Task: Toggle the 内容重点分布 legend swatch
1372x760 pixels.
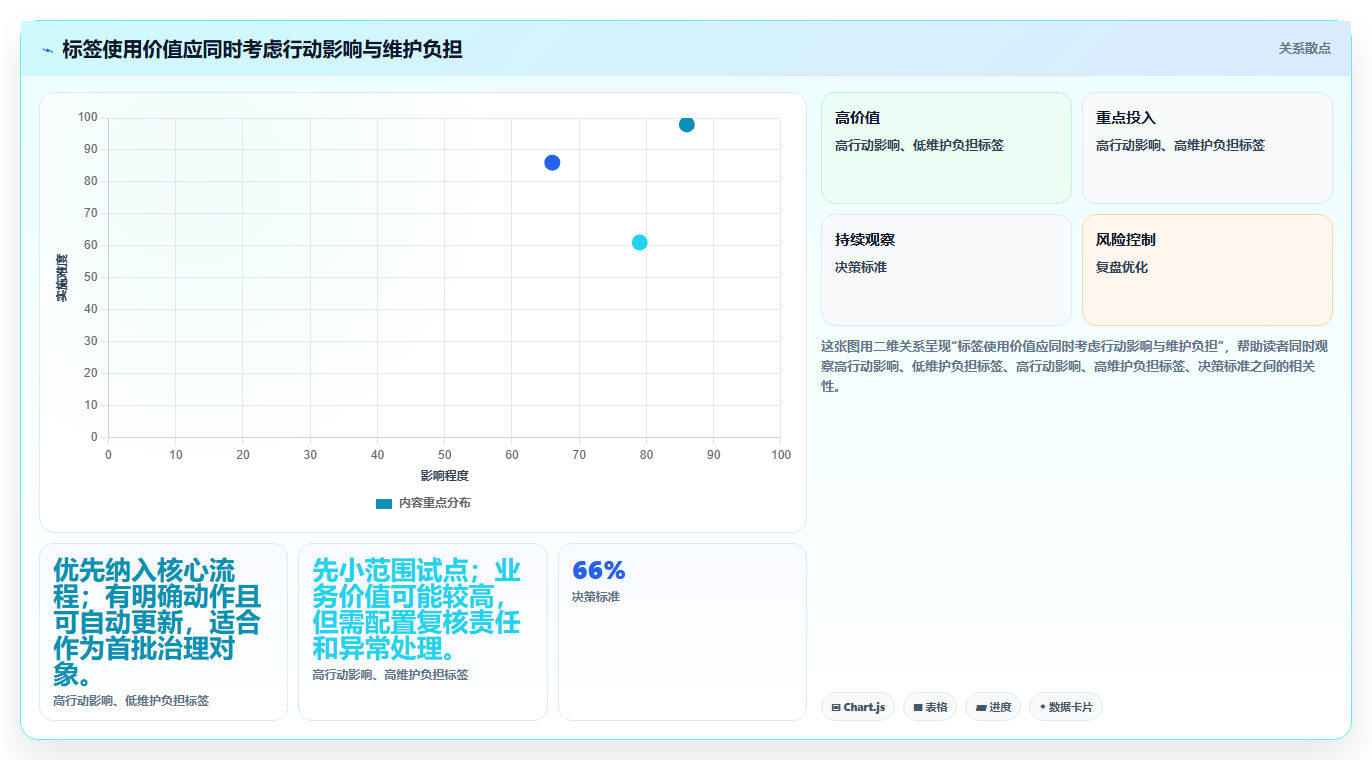Action: [384, 503]
